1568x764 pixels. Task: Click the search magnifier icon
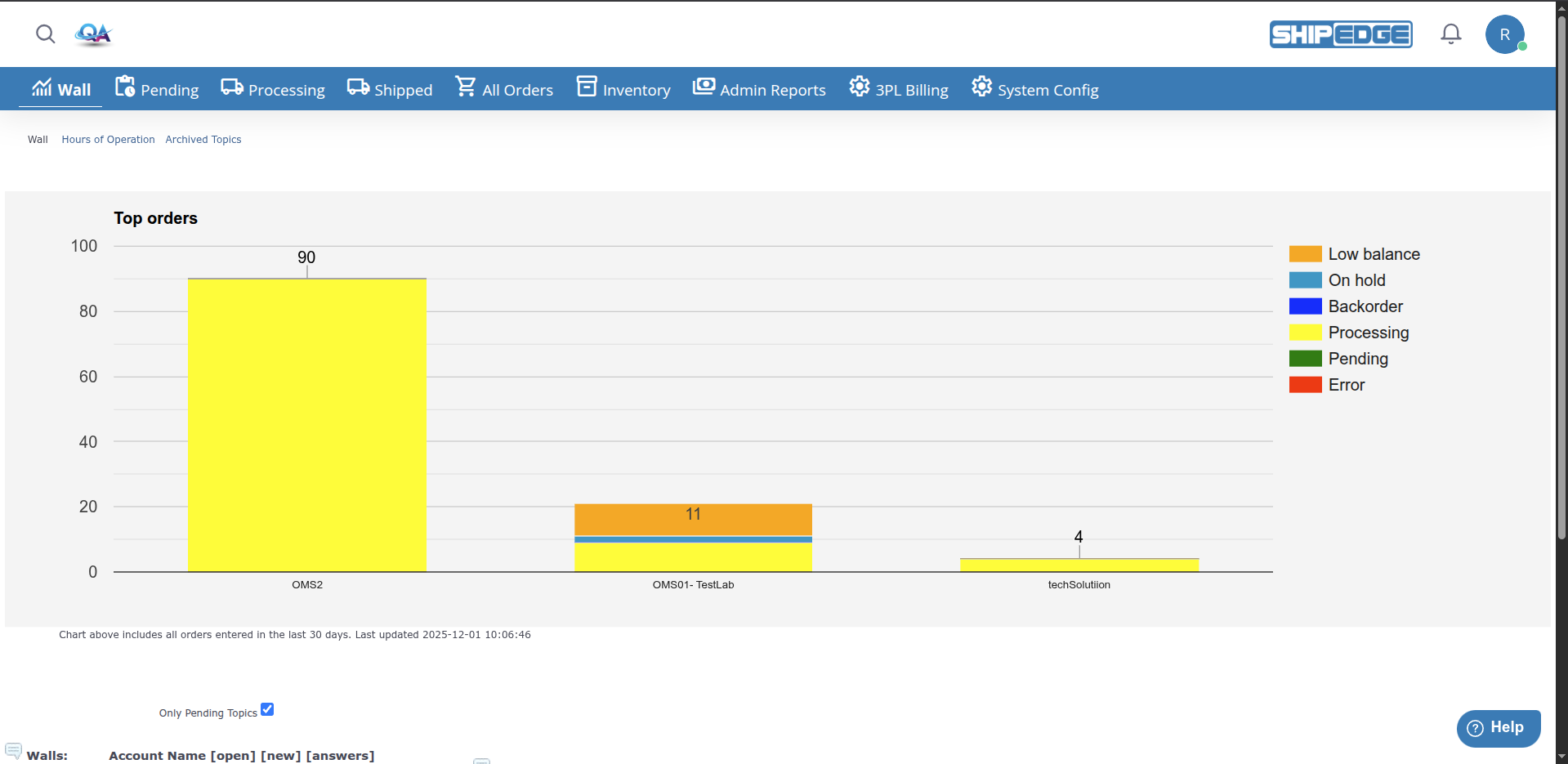(46, 34)
